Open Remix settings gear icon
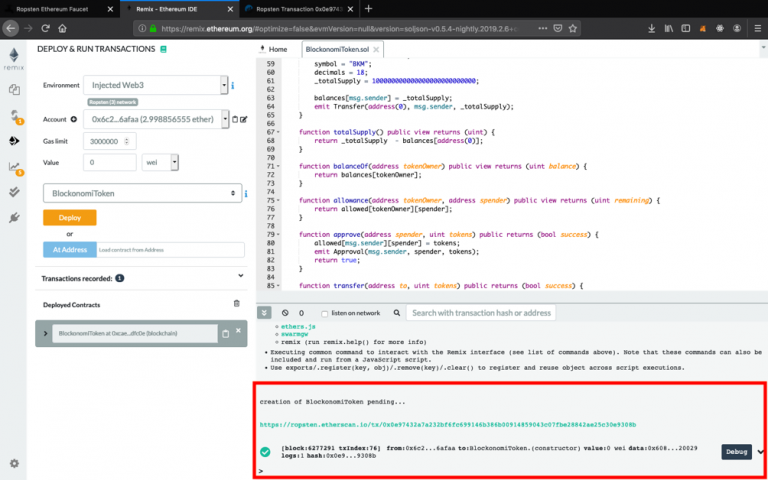The height and width of the screenshot is (480, 768). pyautogui.click(x=14, y=463)
